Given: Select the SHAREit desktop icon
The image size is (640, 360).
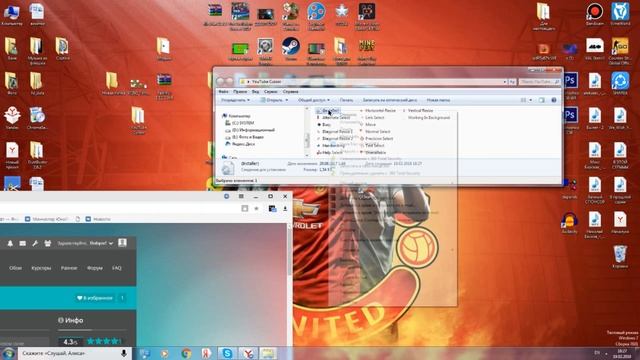Looking at the screenshot, I should (620, 83).
